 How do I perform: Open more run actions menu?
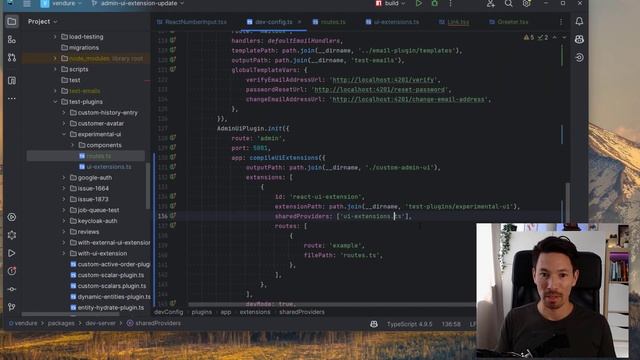(450, 3)
